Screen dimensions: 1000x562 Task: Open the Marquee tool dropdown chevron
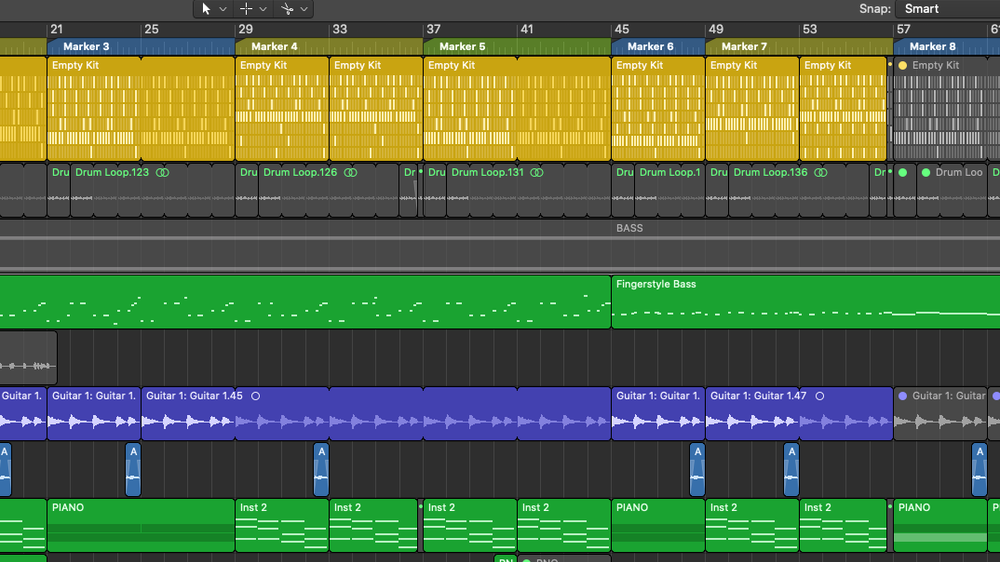[x=263, y=9]
